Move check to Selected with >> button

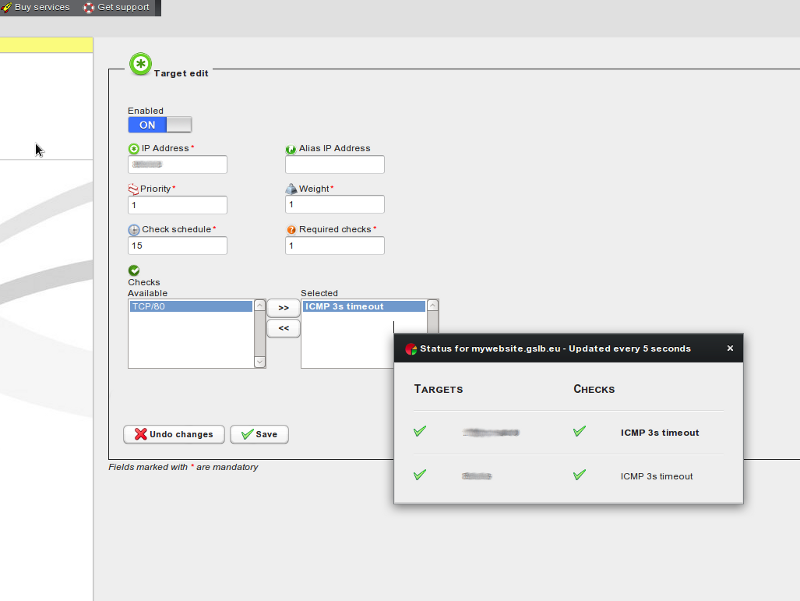[x=284, y=308]
